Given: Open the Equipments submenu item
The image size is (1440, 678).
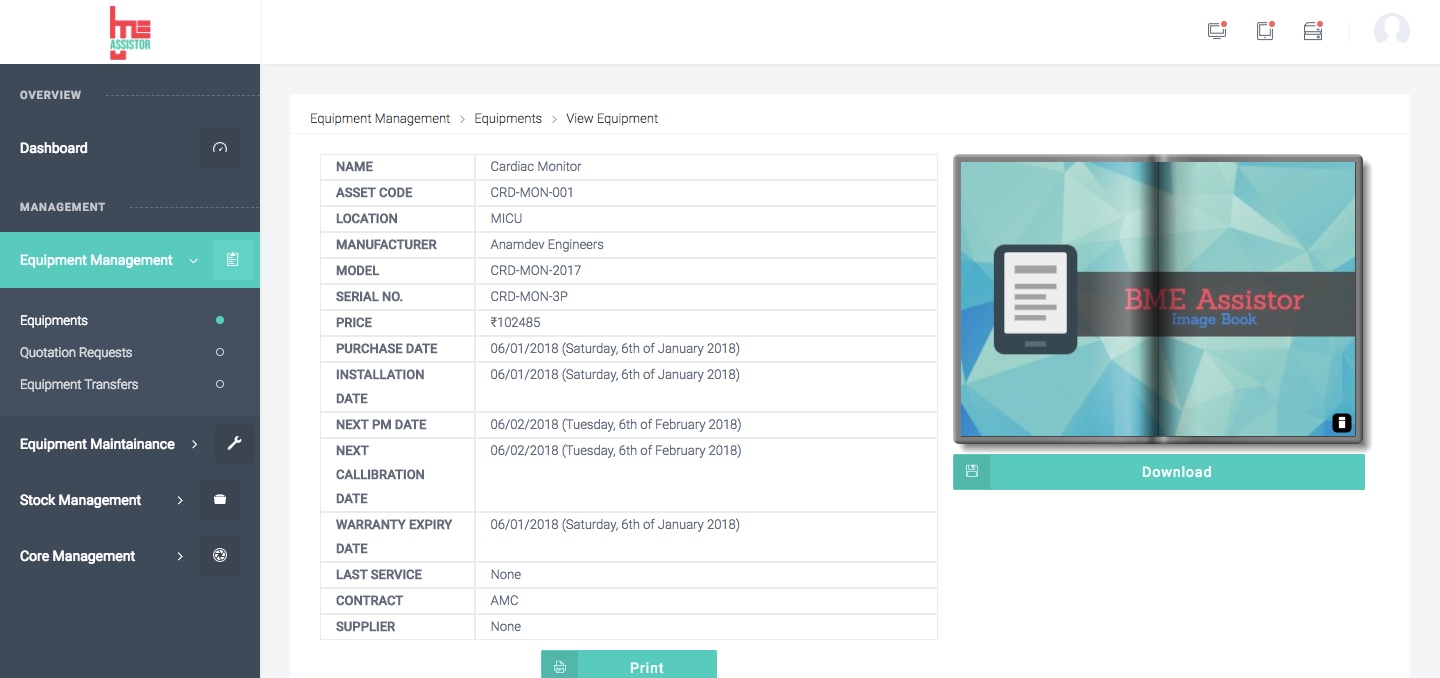Looking at the screenshot, I should tap(54, 320).
